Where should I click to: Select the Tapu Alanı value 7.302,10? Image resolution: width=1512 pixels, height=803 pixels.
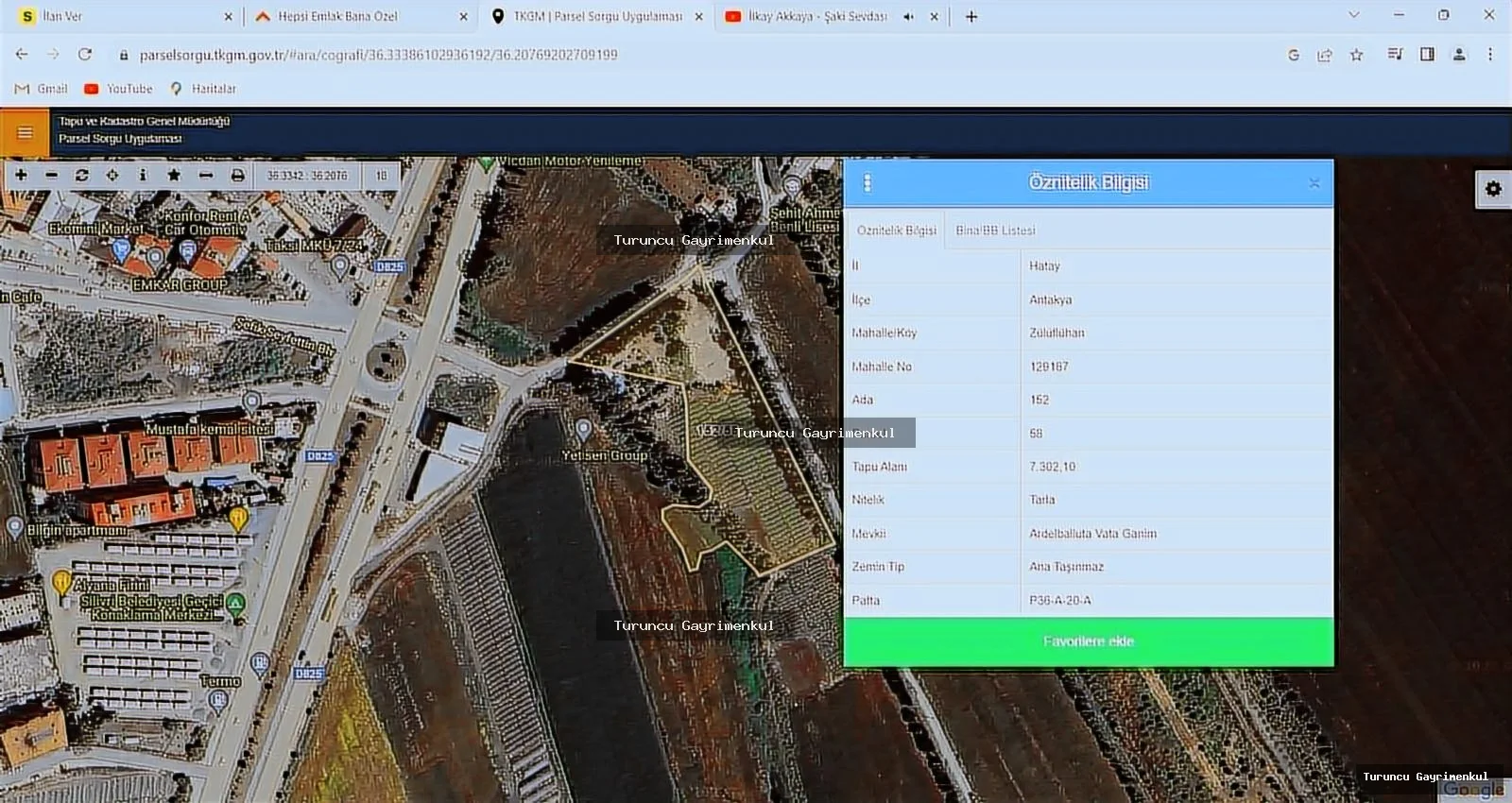pyautogui.click(x=1052, y=467)
